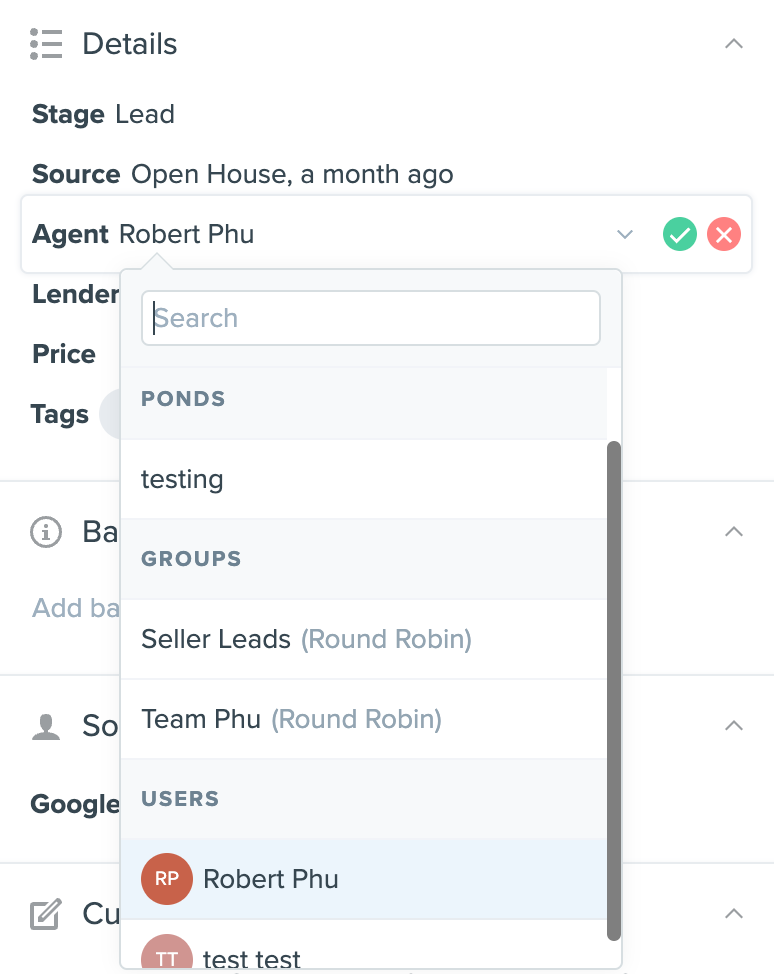The height and width of the screenshot is (974, 774).
Task: Click the Details list icon
Action: [x=47, y=44]
